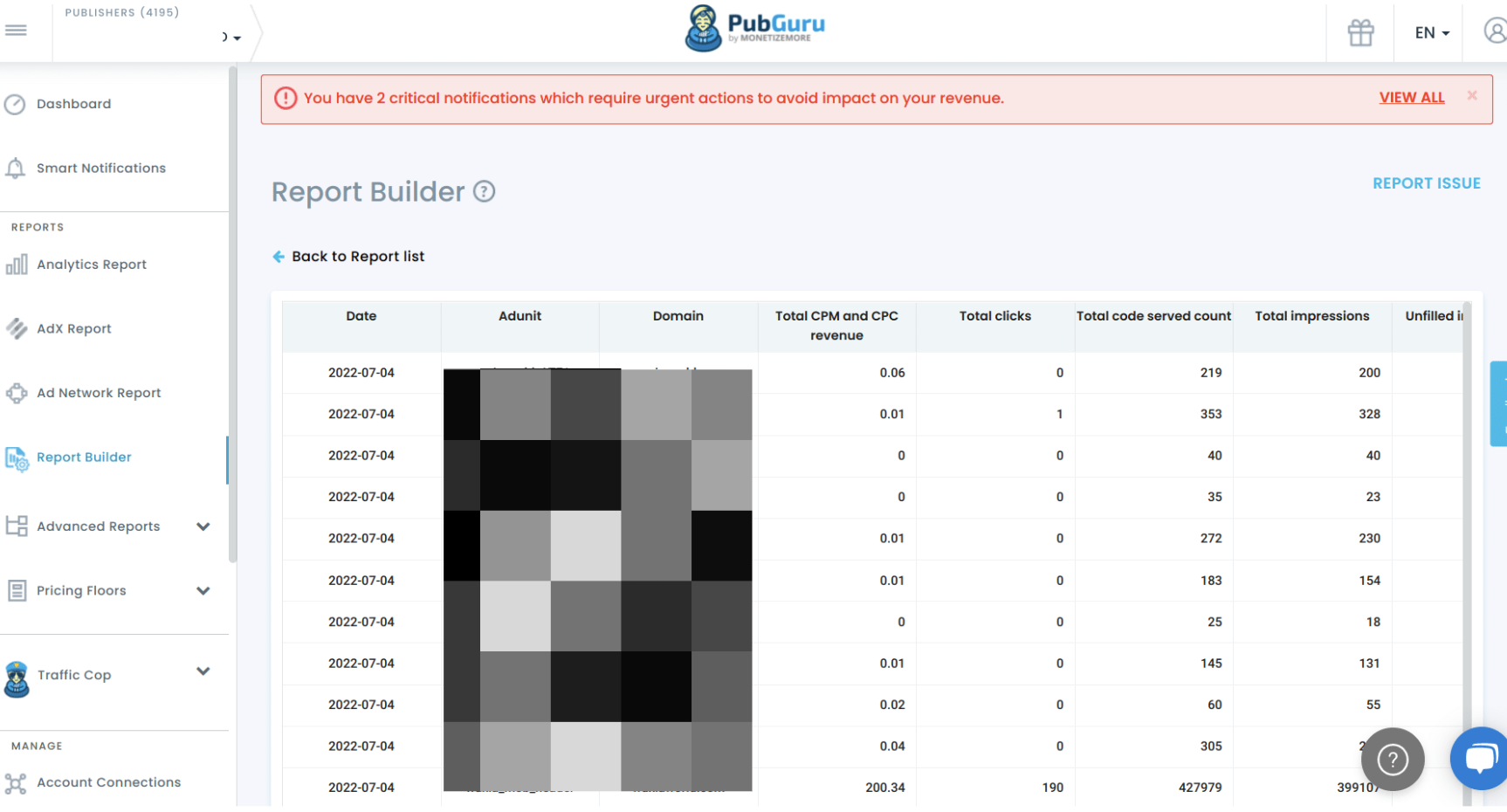The image size is (1507, 812).
Task: Click the VIEW ALL notifications link
Action: tap(1411, 97)
